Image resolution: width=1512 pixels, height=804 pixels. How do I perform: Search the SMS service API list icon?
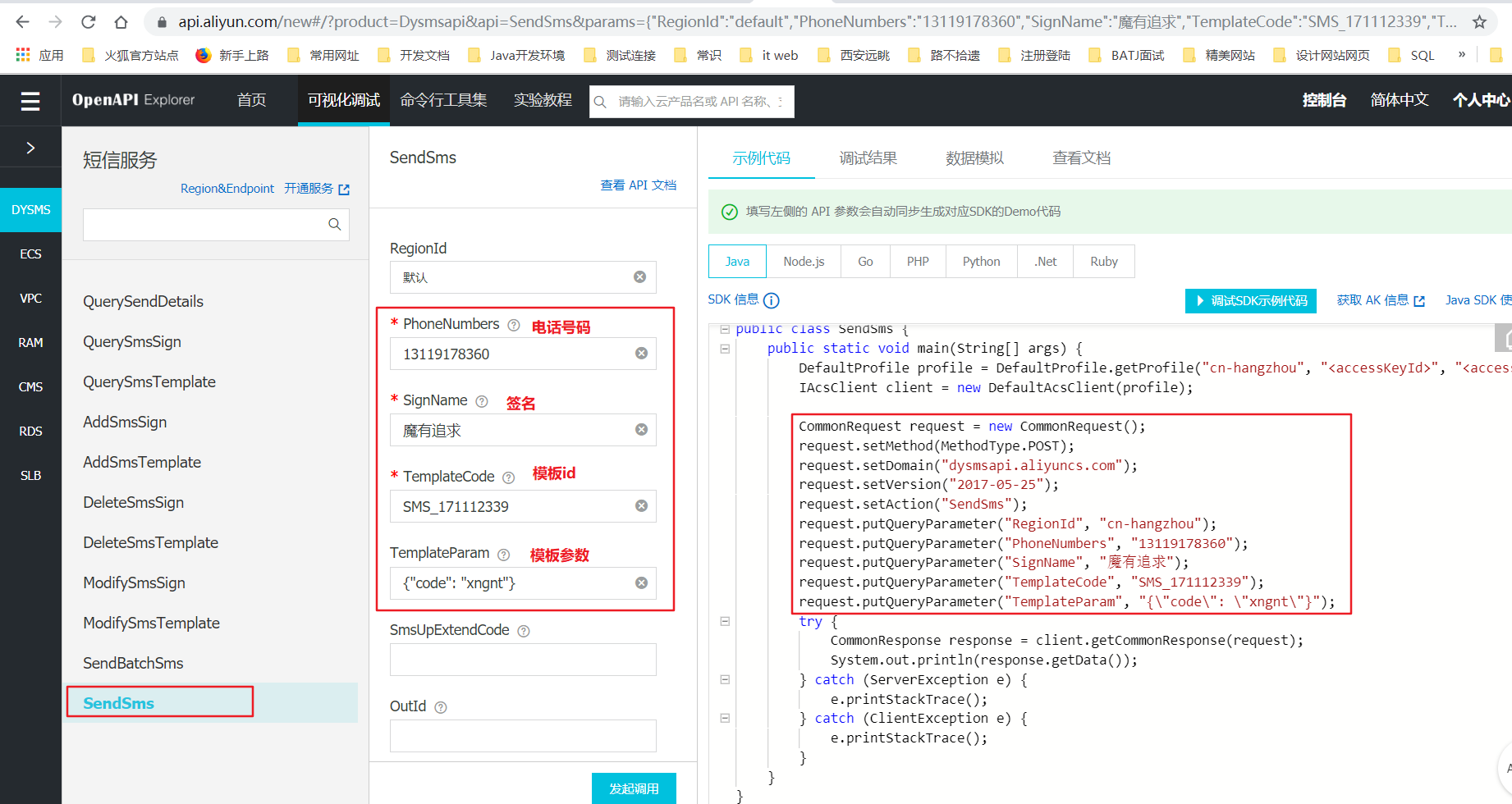334,225
